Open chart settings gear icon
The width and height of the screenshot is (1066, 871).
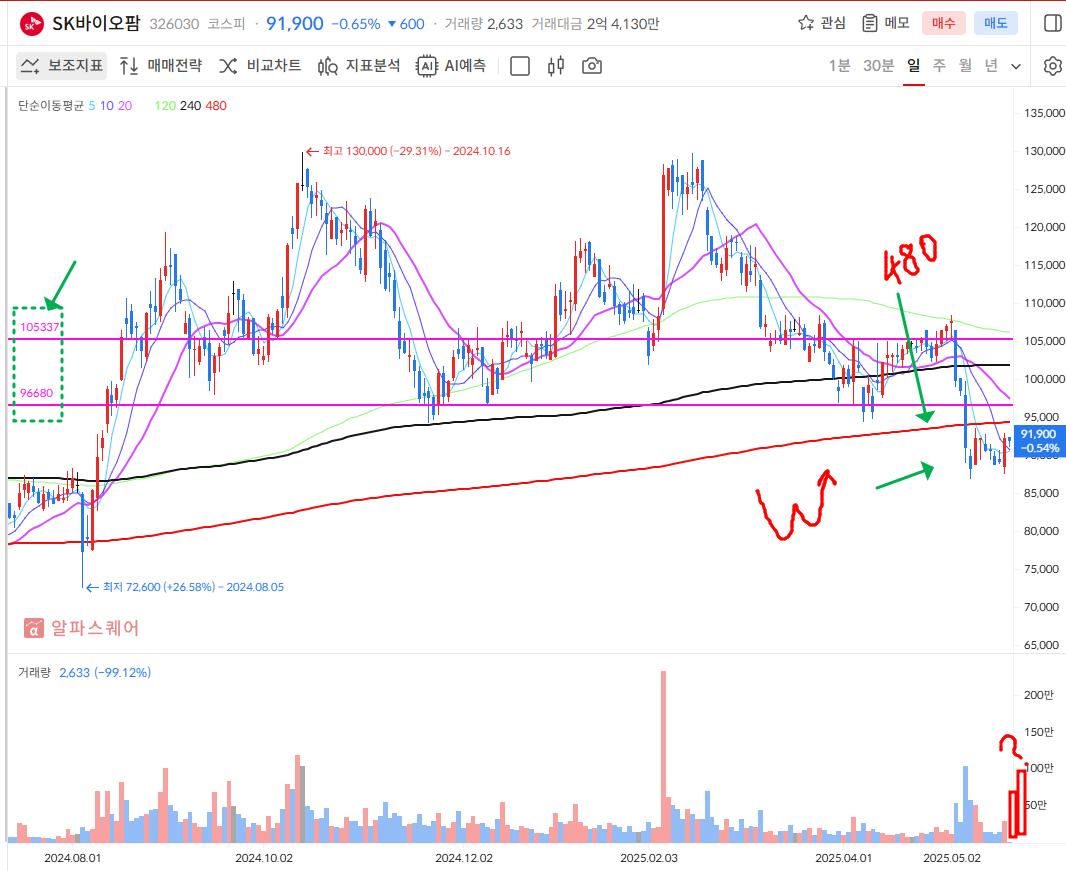pos(1052,66)
